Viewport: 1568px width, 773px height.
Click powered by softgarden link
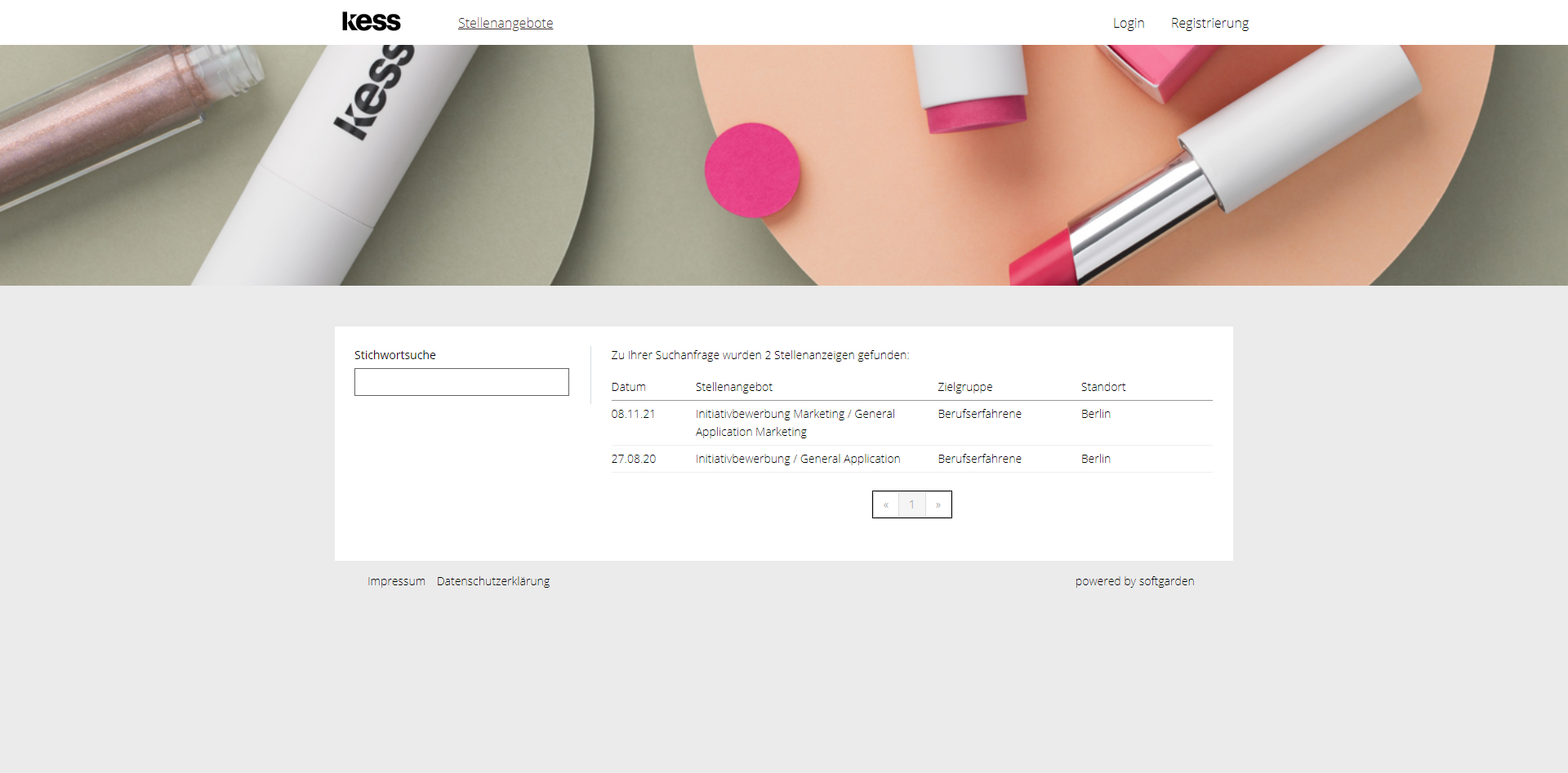pos(1134,581)
